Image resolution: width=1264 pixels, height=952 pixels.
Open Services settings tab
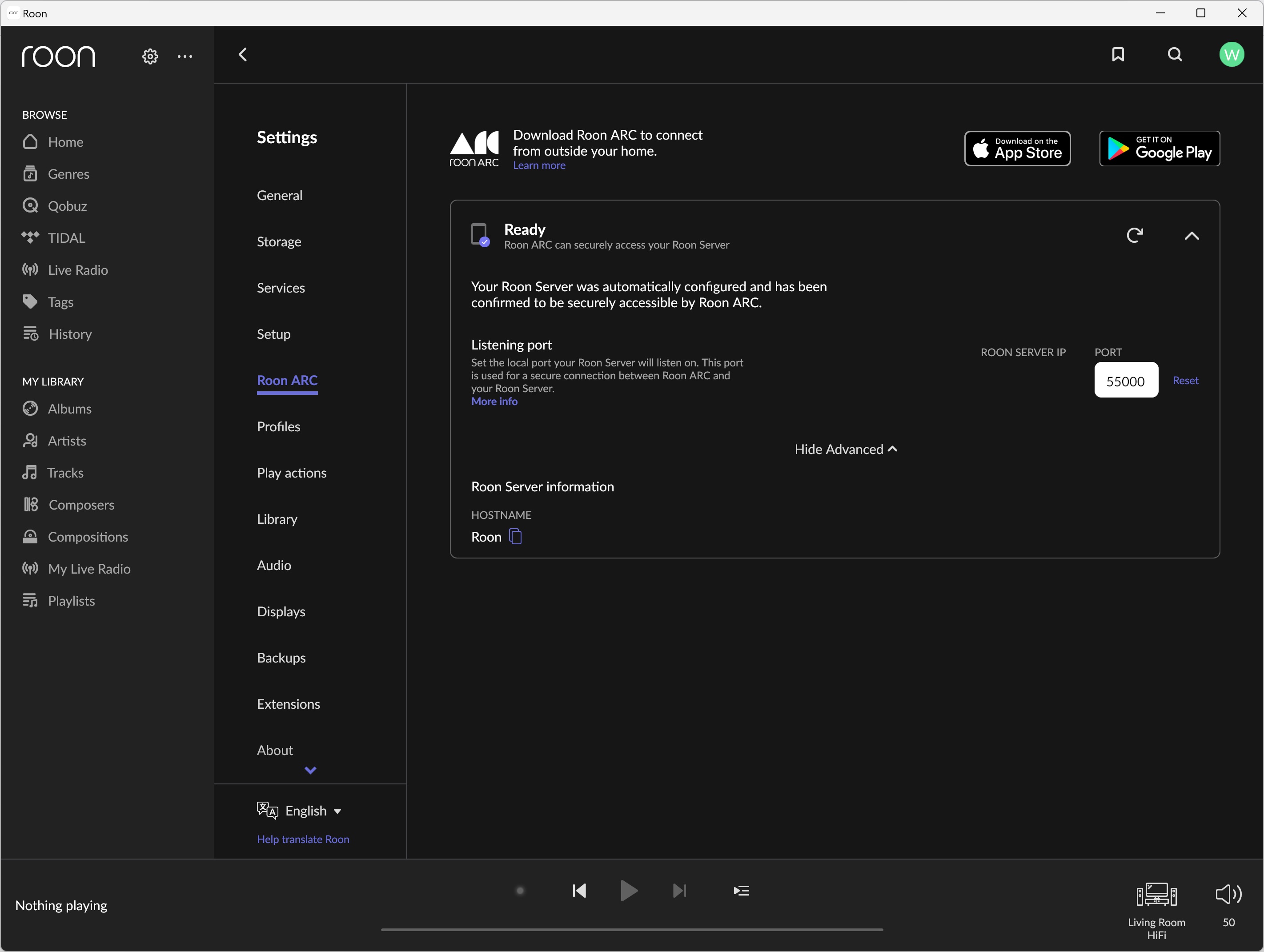pyautogui.click(x=281, y=288)
